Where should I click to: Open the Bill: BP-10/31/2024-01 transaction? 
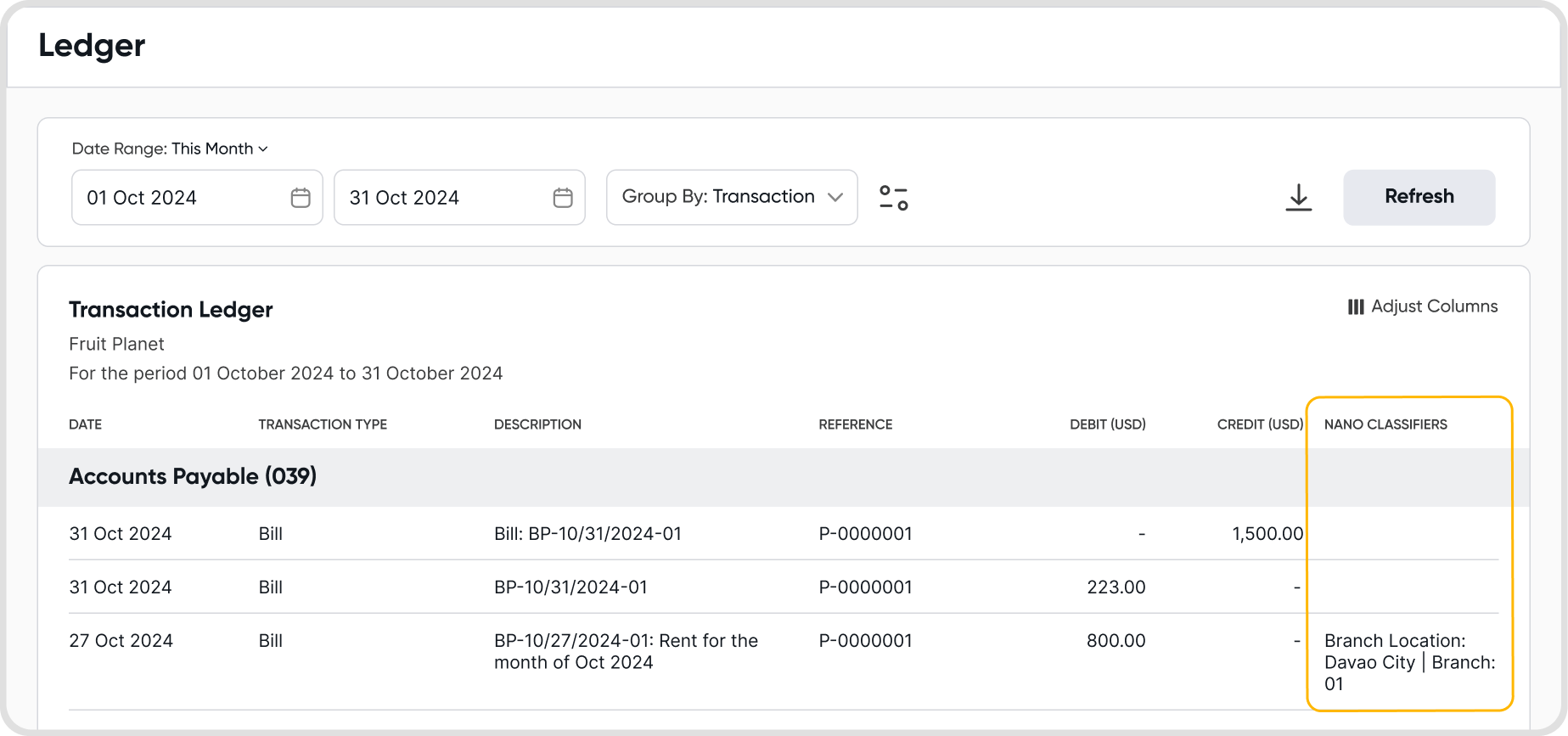pyautogui.click(x=587, y=534)
